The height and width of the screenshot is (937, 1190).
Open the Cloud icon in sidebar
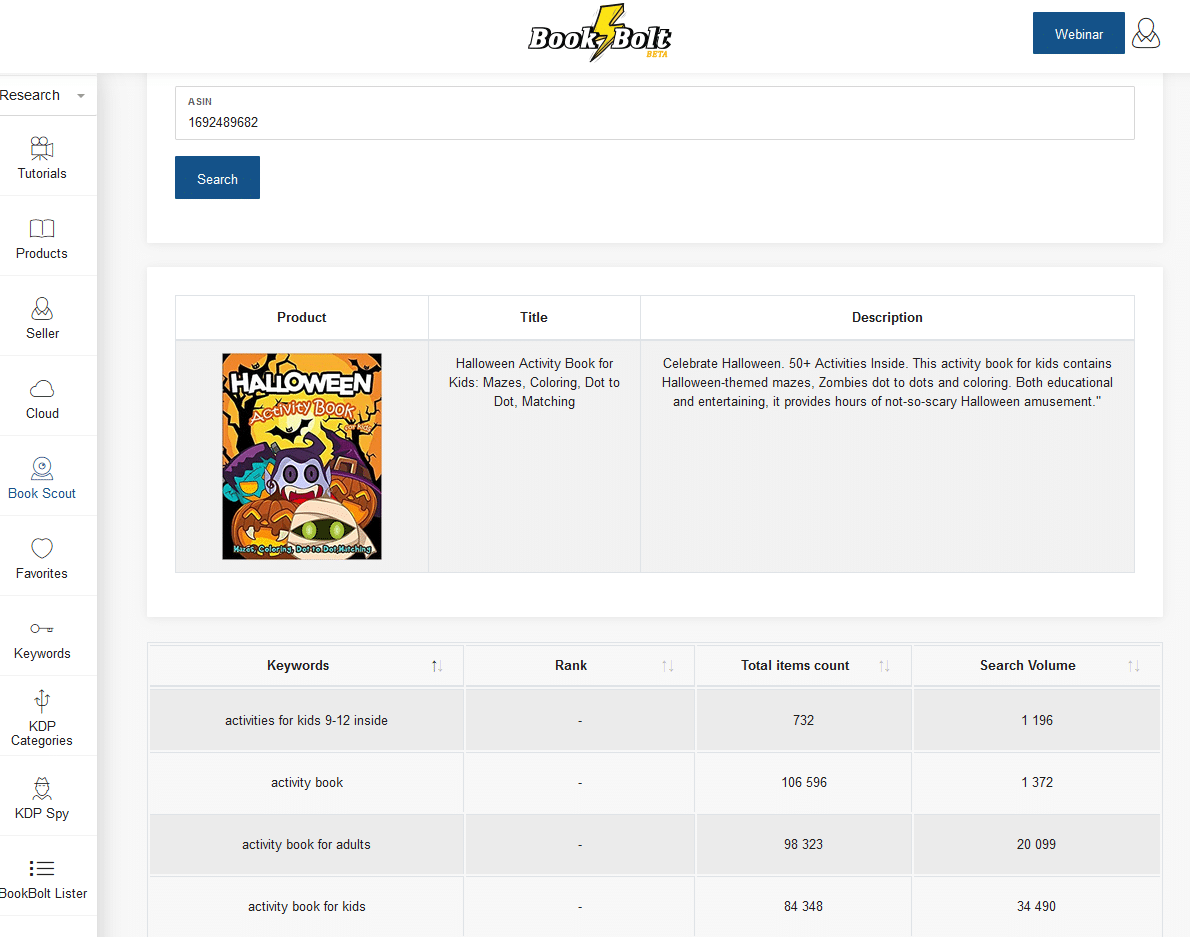click(x=42, y=389)
